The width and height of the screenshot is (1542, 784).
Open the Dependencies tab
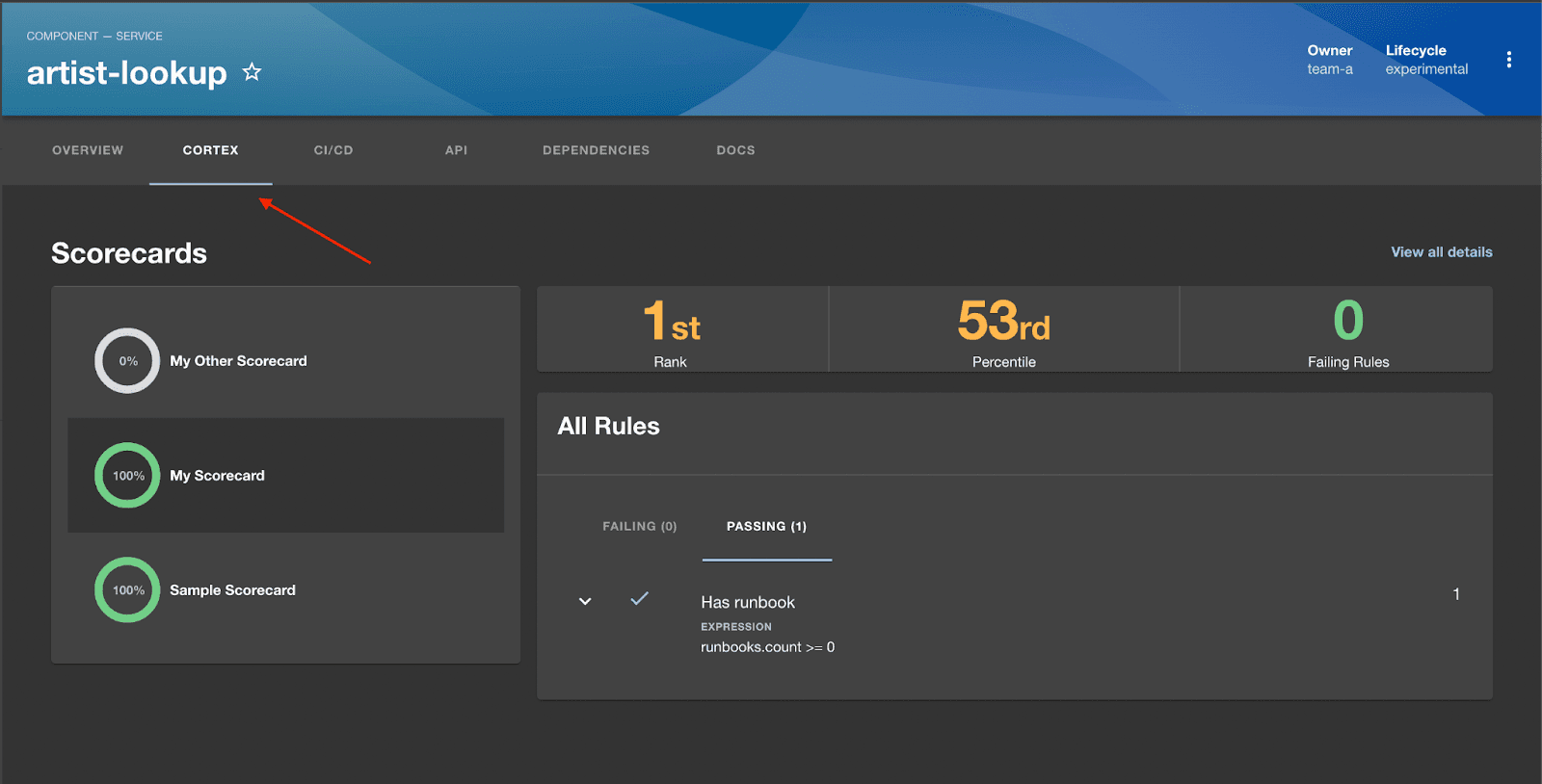pyautogui.click(x=596, y=150)
